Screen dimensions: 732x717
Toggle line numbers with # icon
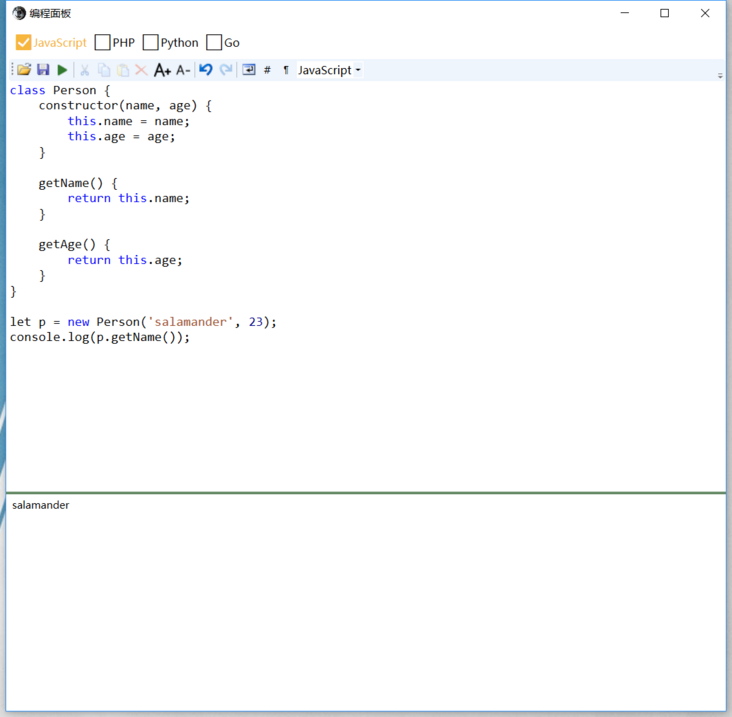pos(267,70)
